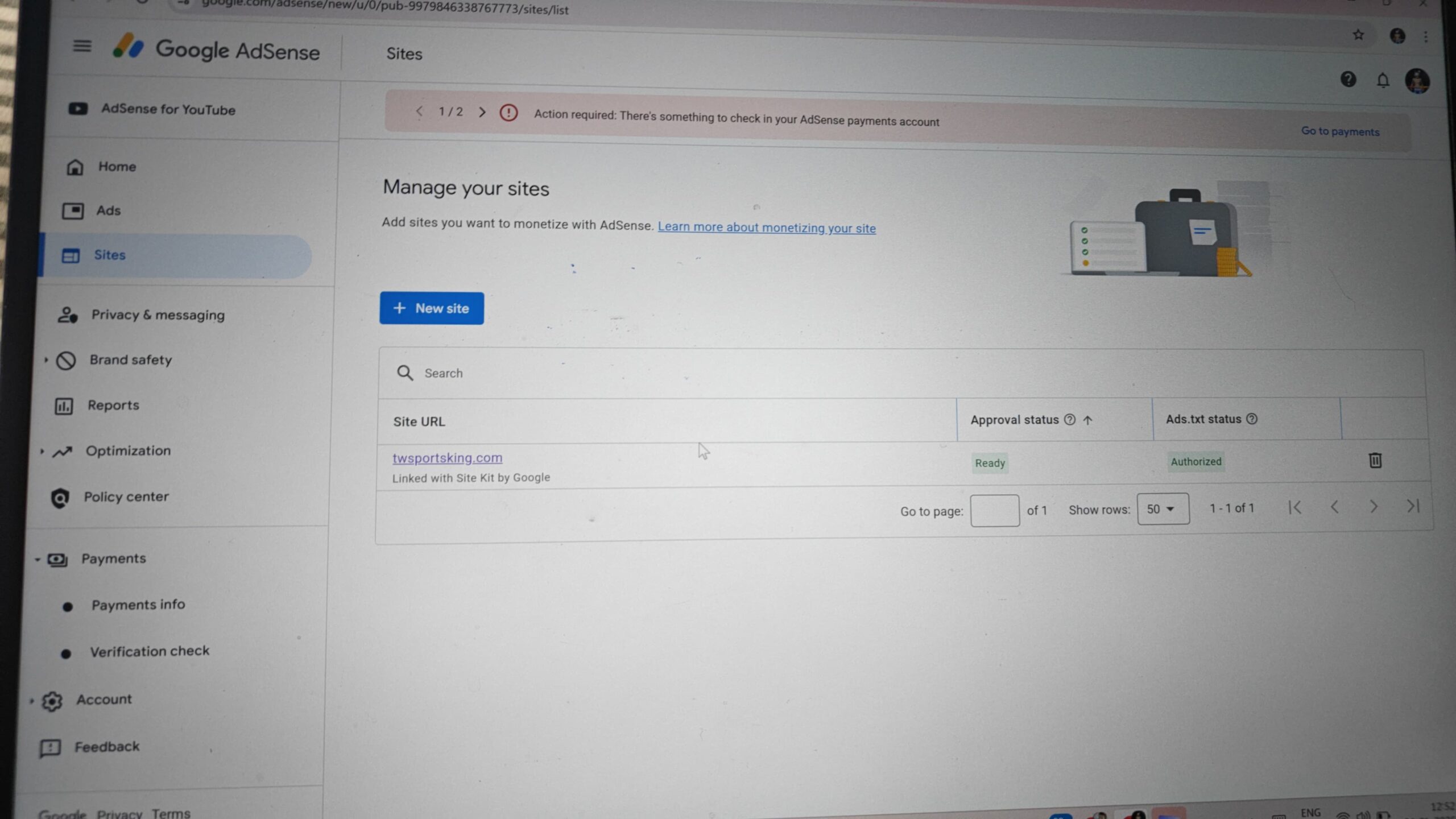Click the Reports chart icon
1456x819 pixels.
click(x=64, y=406)
